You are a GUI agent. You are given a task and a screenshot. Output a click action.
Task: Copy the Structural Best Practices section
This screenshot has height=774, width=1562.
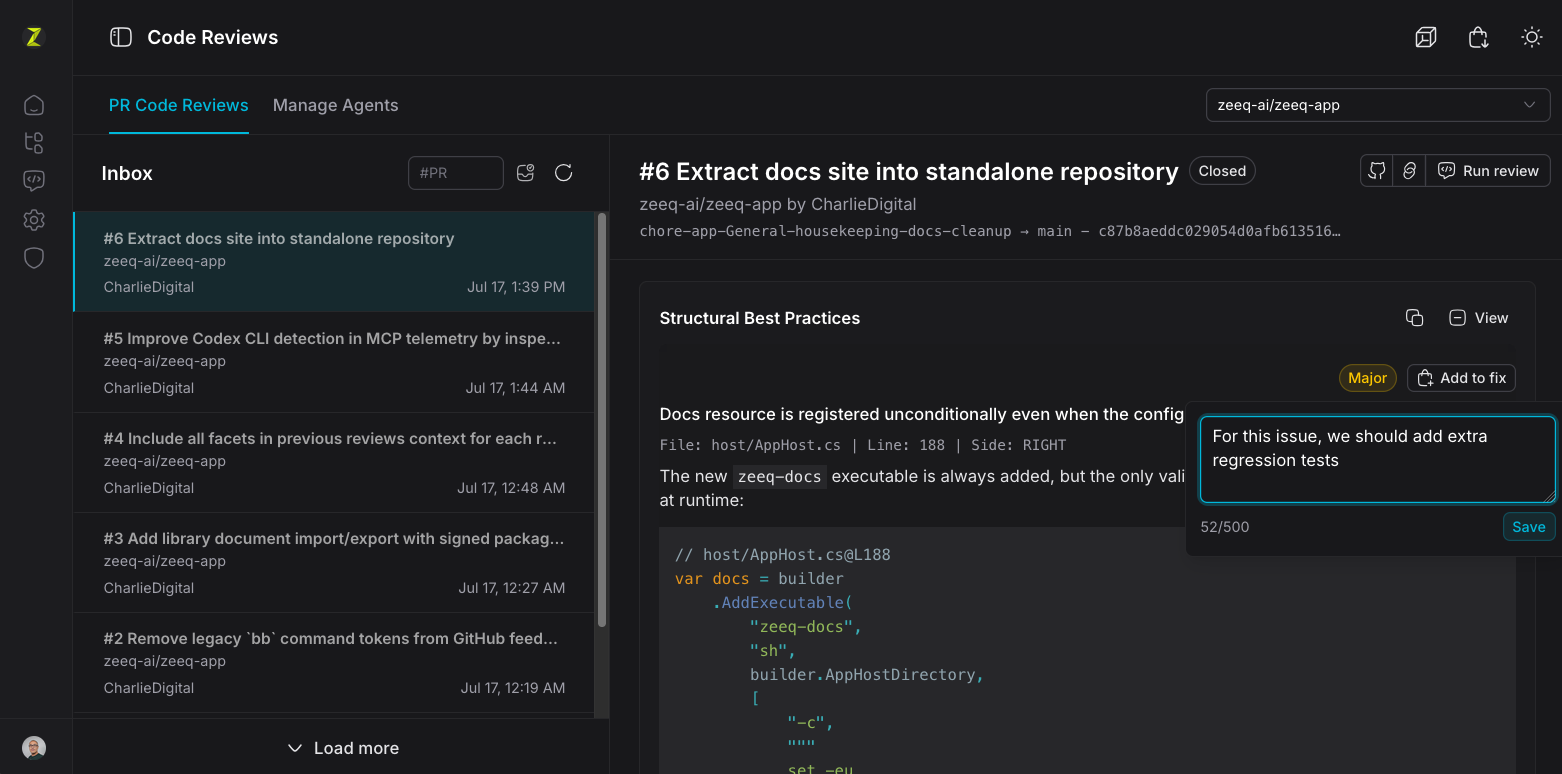[1414, 318]
